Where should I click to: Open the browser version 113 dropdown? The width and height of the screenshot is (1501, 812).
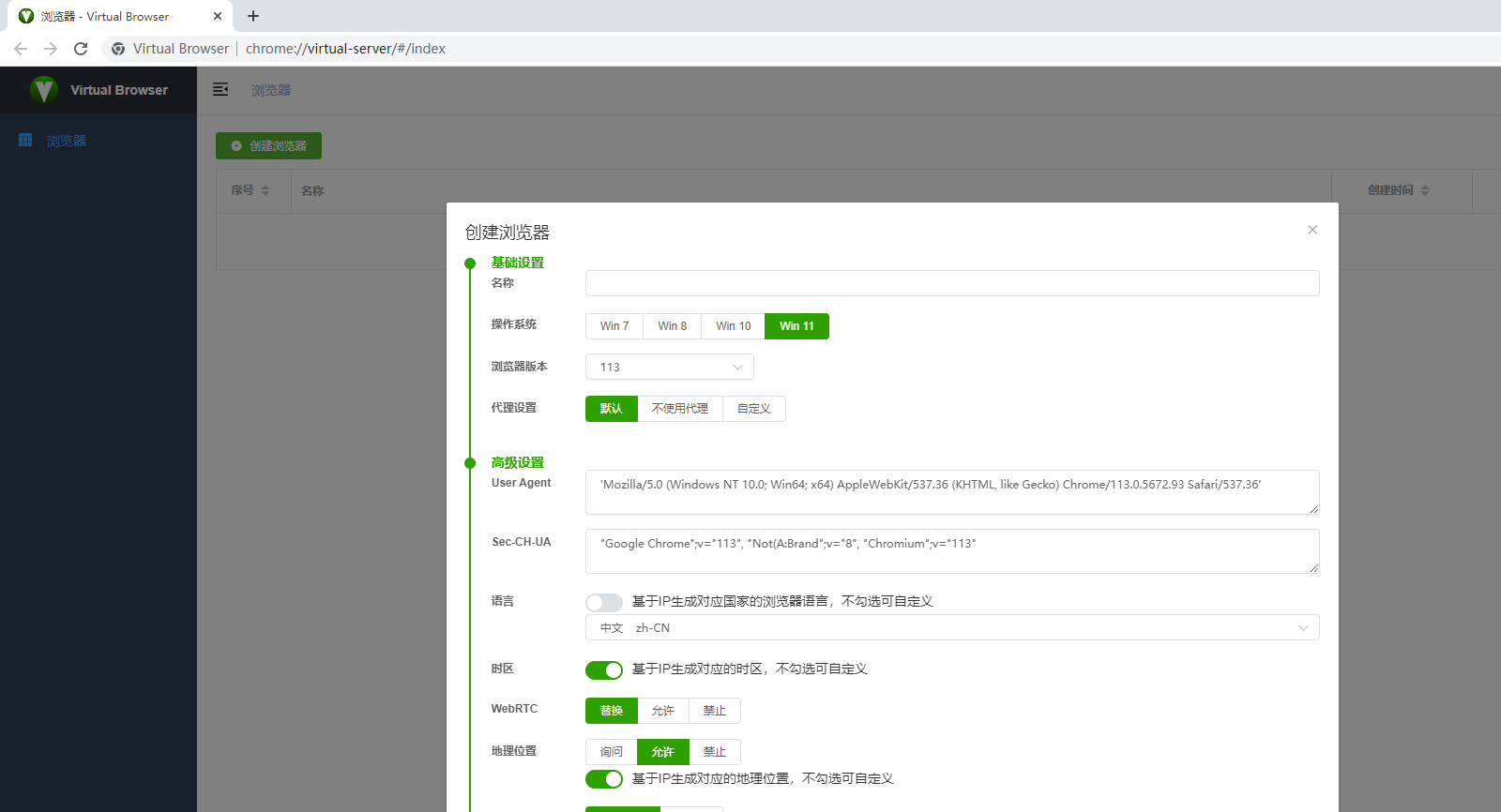click(x=669, y=367)
